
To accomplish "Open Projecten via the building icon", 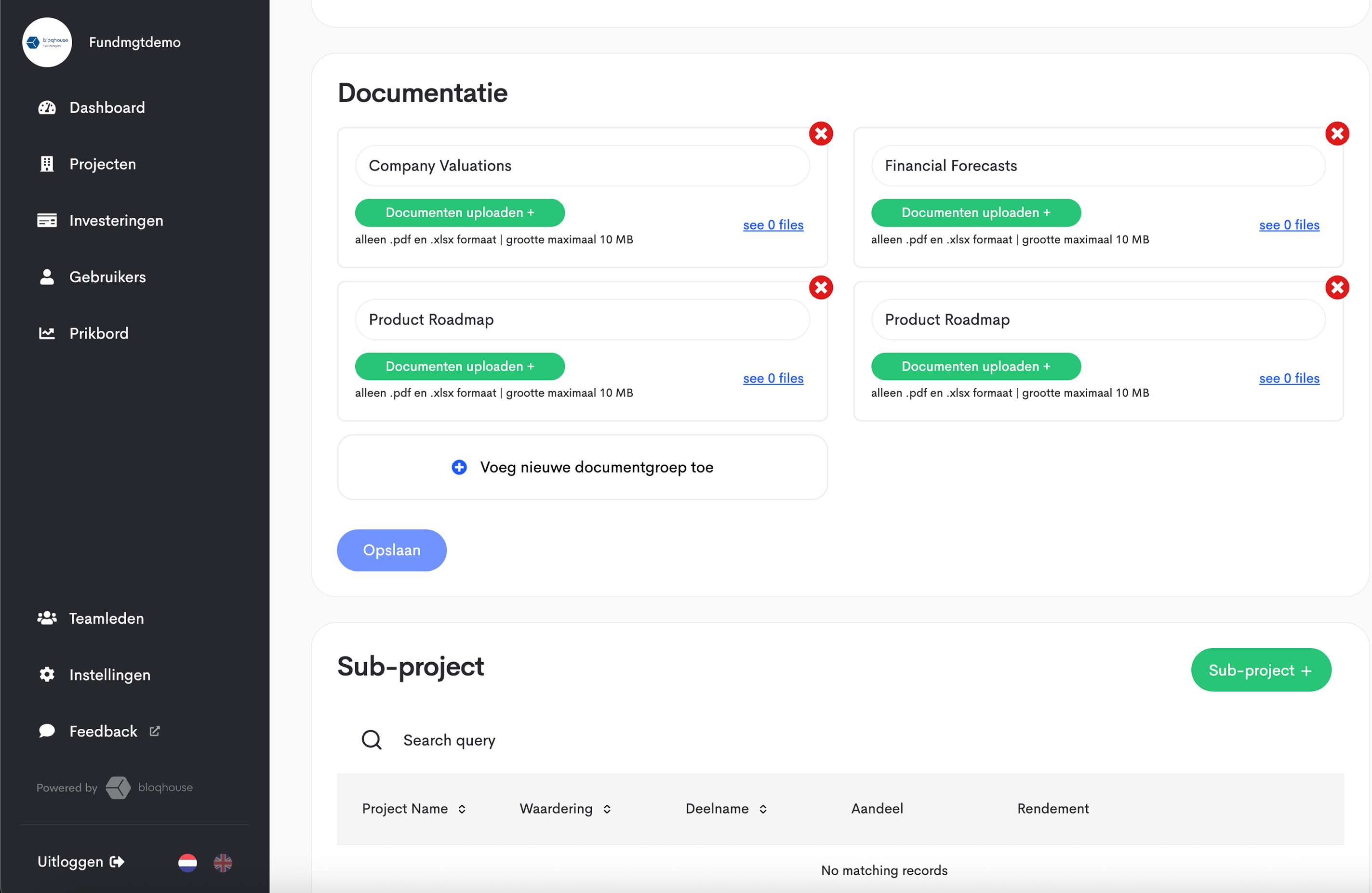I will 47,164.
